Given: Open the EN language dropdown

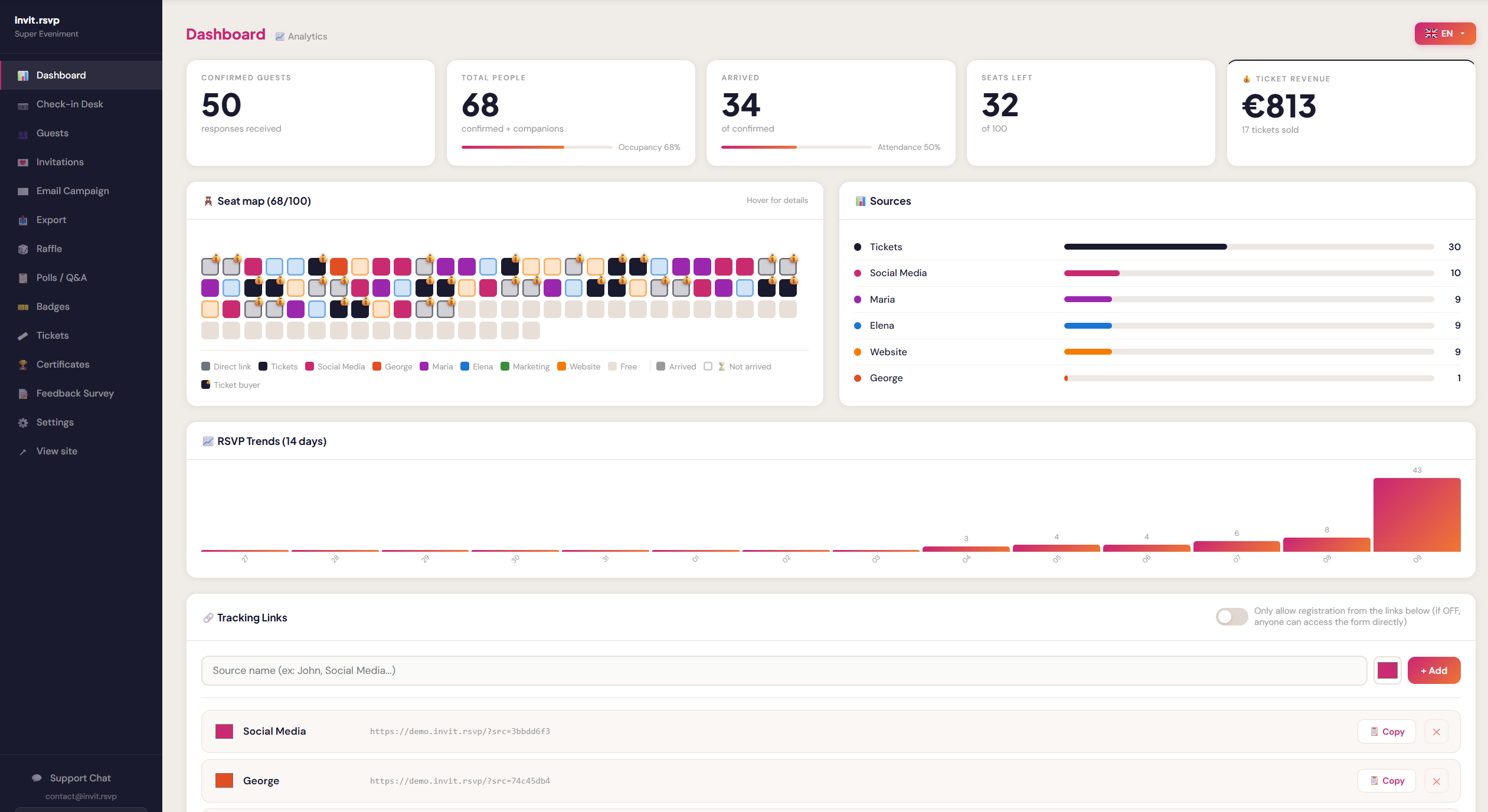Looking at the screenshot, I should 1444,34.
